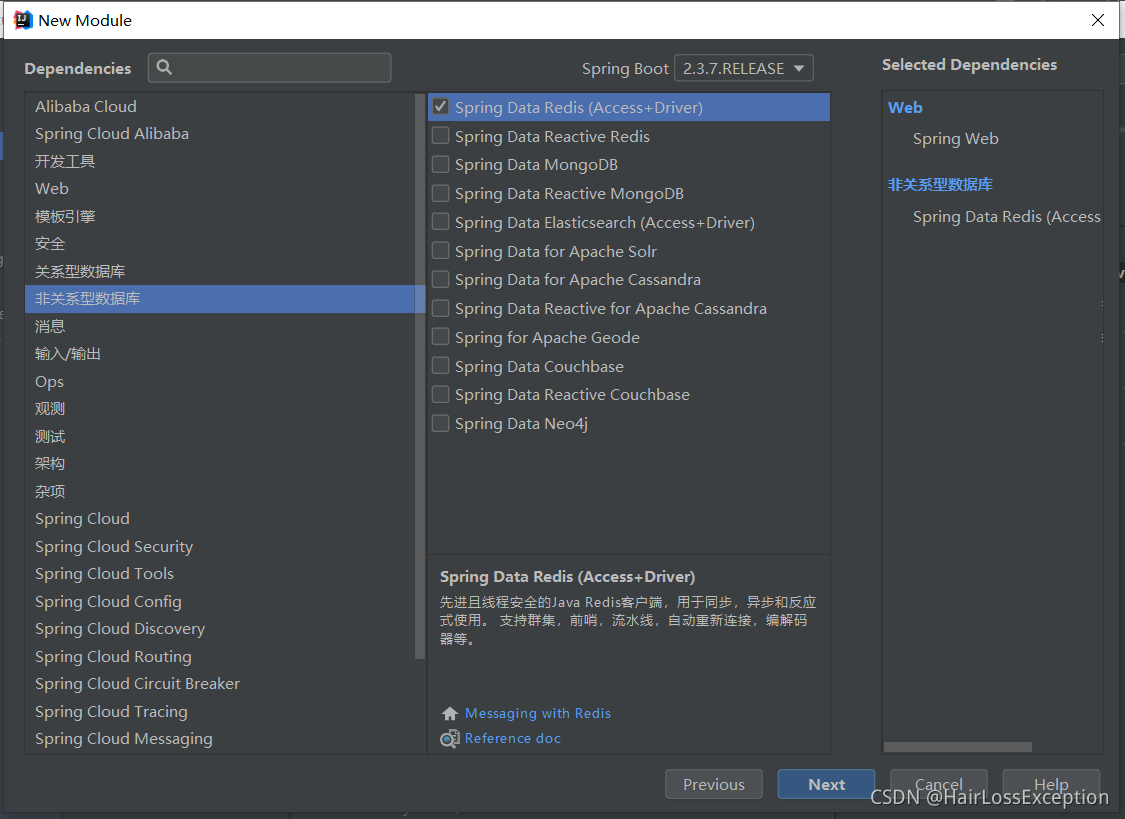1125x819 pixels.
Task: Select Spring Cloud Messaging category
Action: [x=220, y=739]
